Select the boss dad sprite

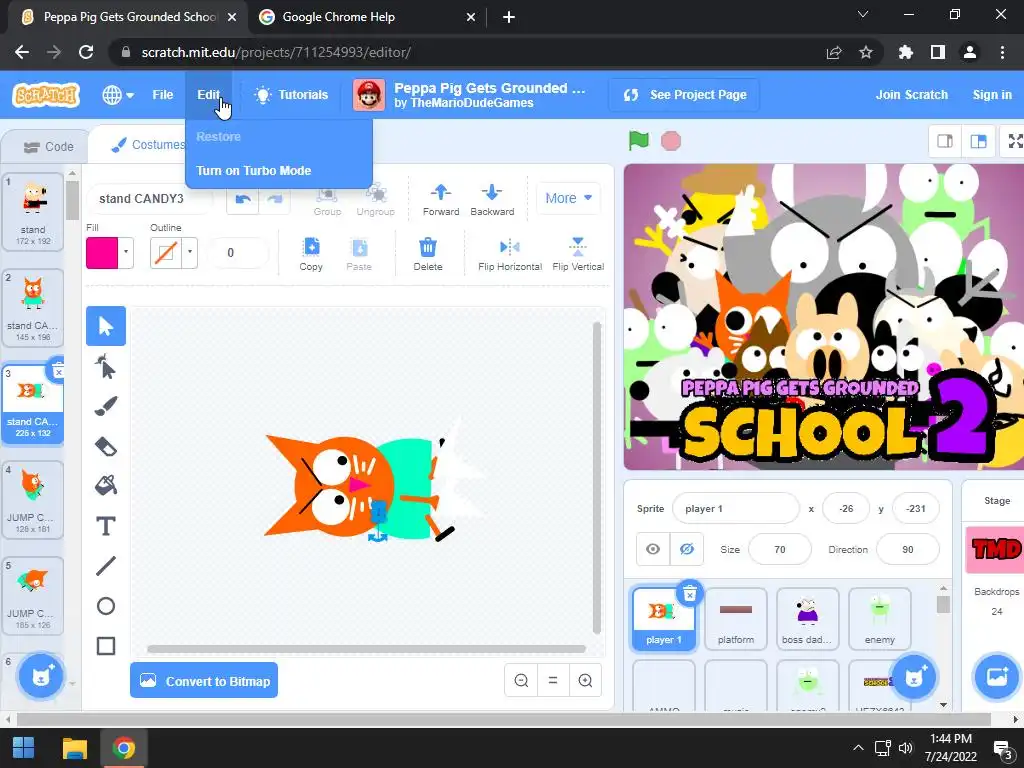coord(807,619)
